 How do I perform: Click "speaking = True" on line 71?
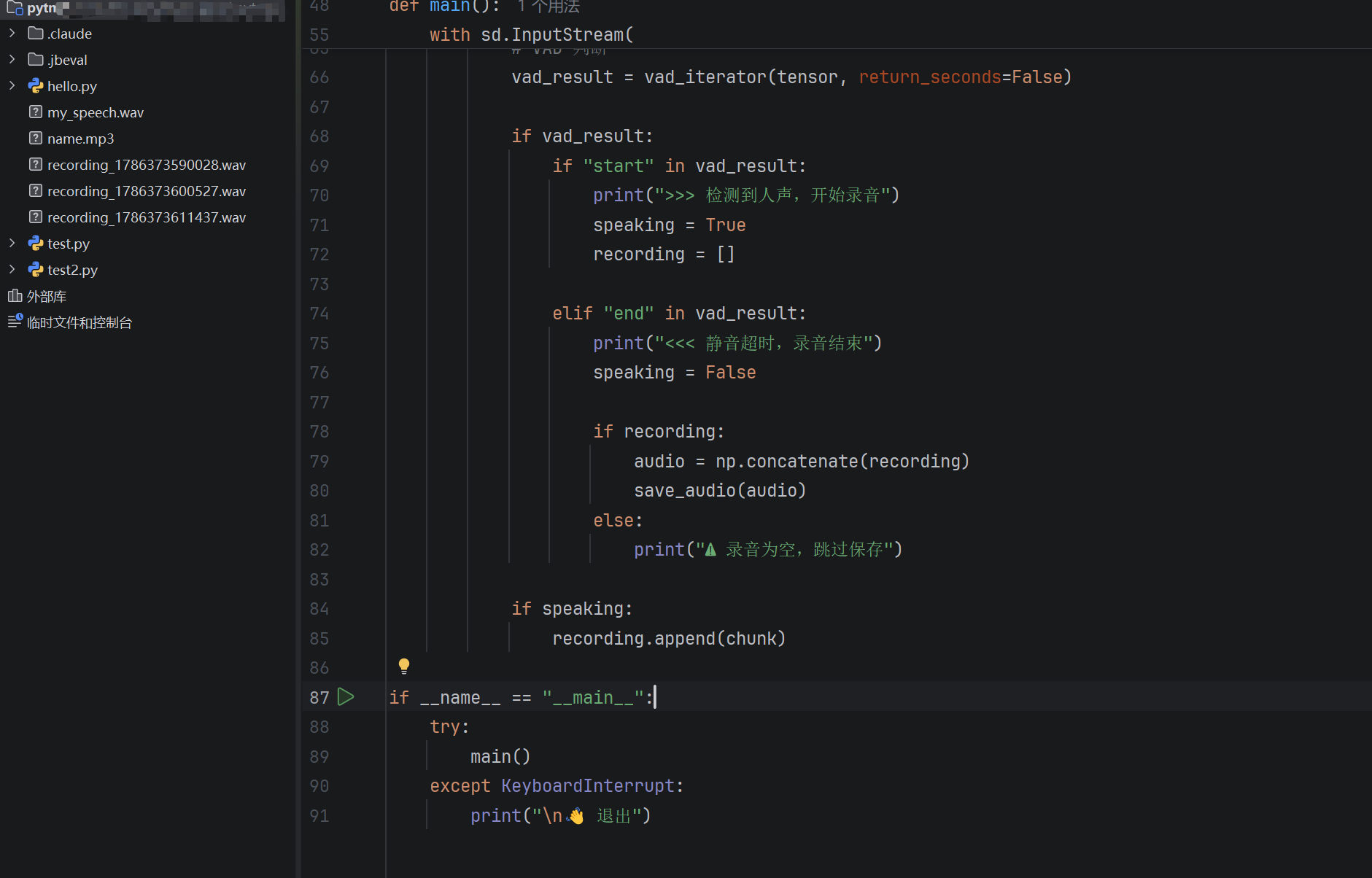[670, 225]
